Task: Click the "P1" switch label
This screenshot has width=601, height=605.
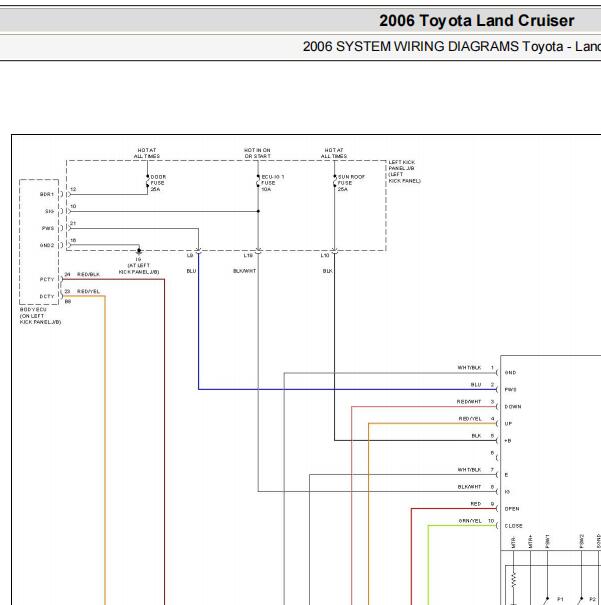Action: pos(560,599)
